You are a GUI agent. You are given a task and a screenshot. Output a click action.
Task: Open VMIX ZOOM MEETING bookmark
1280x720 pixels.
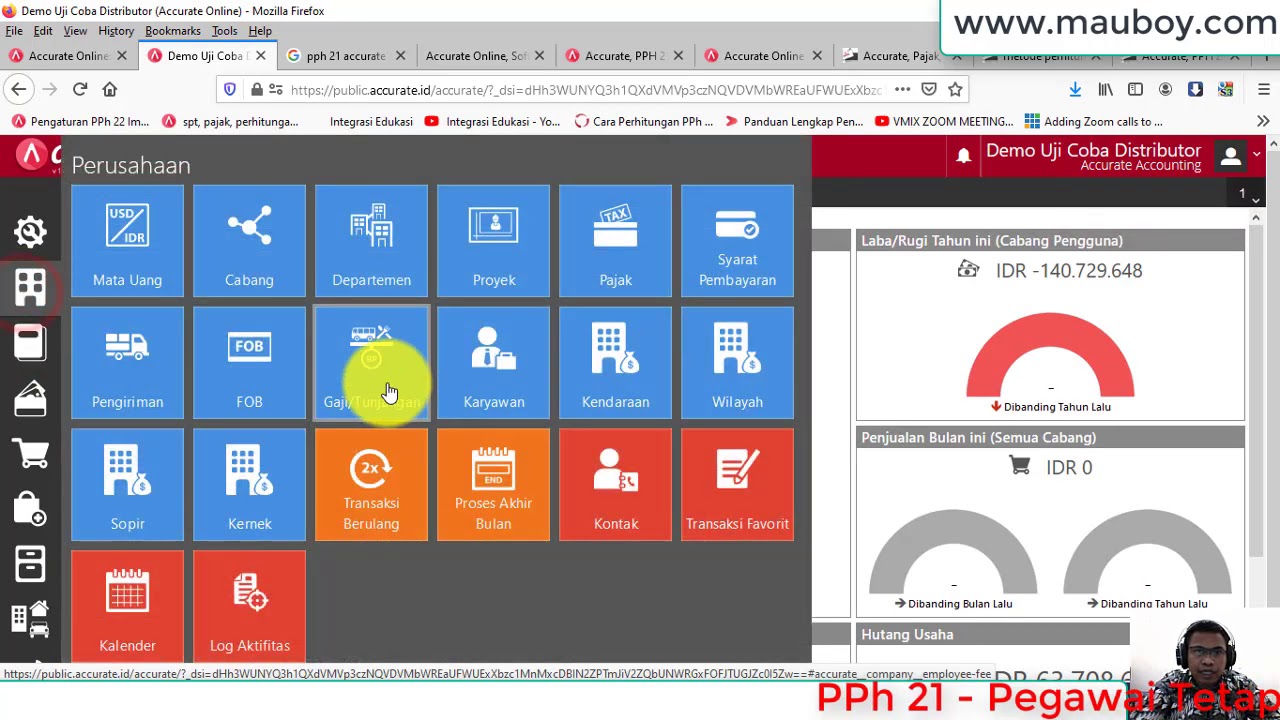pyautogui.click(x=944, y=121)
